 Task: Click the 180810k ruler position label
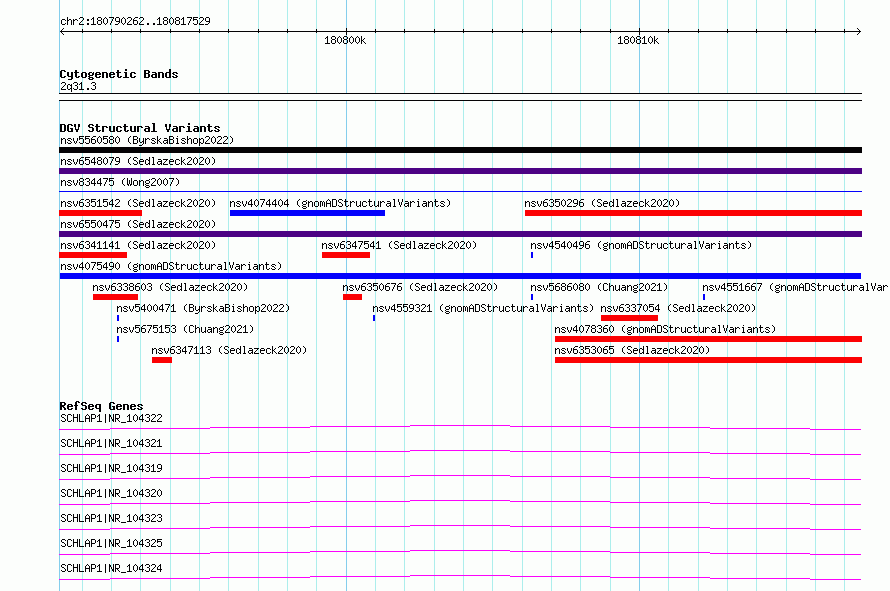coord(638,40)
